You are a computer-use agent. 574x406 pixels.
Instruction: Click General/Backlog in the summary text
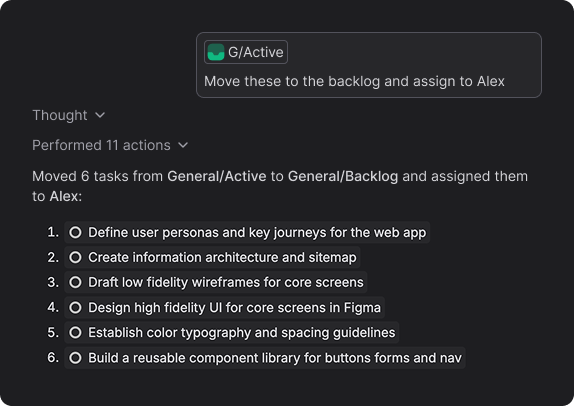coord(343,176)
